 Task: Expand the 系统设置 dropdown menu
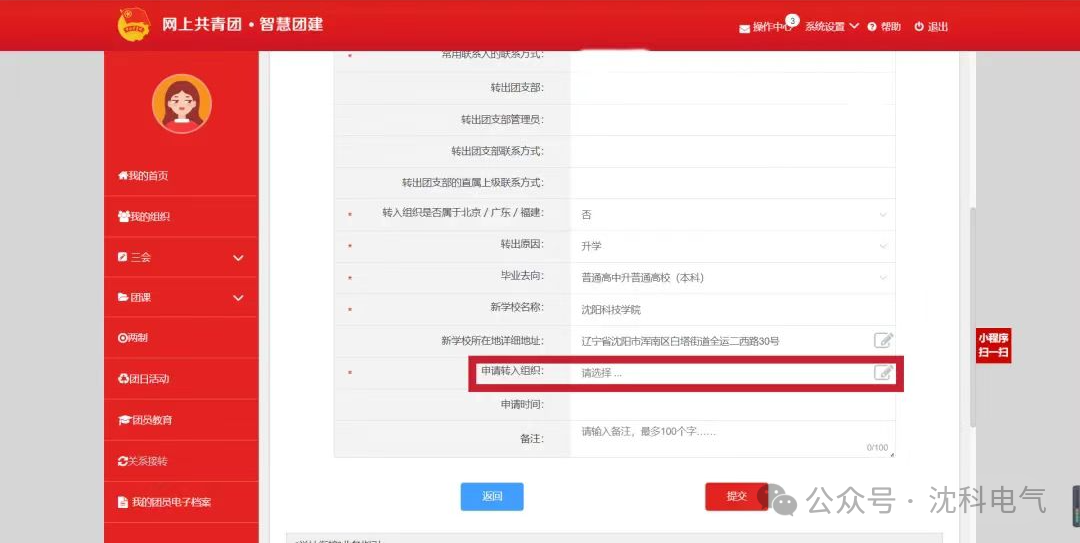(832, 27)
